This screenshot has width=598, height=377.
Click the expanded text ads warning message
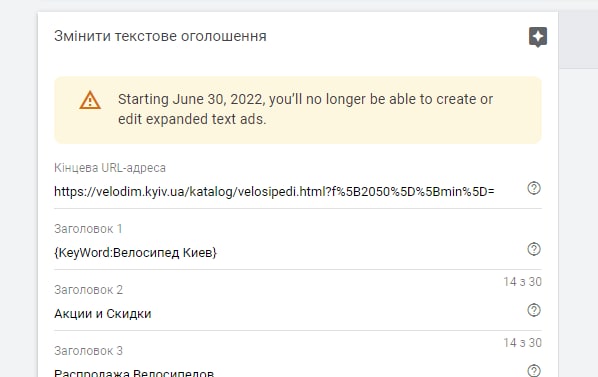305,109
